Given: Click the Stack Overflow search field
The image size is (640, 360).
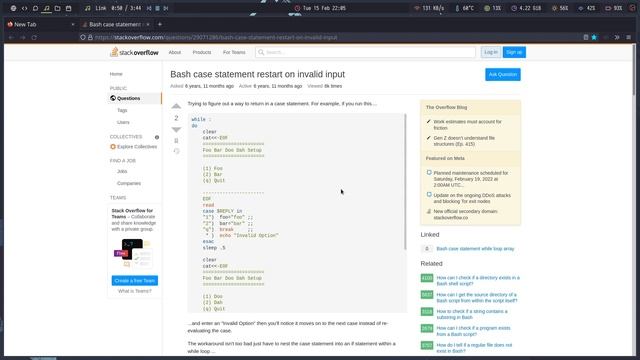Looking at the screenshot, I should click(365, 52).
